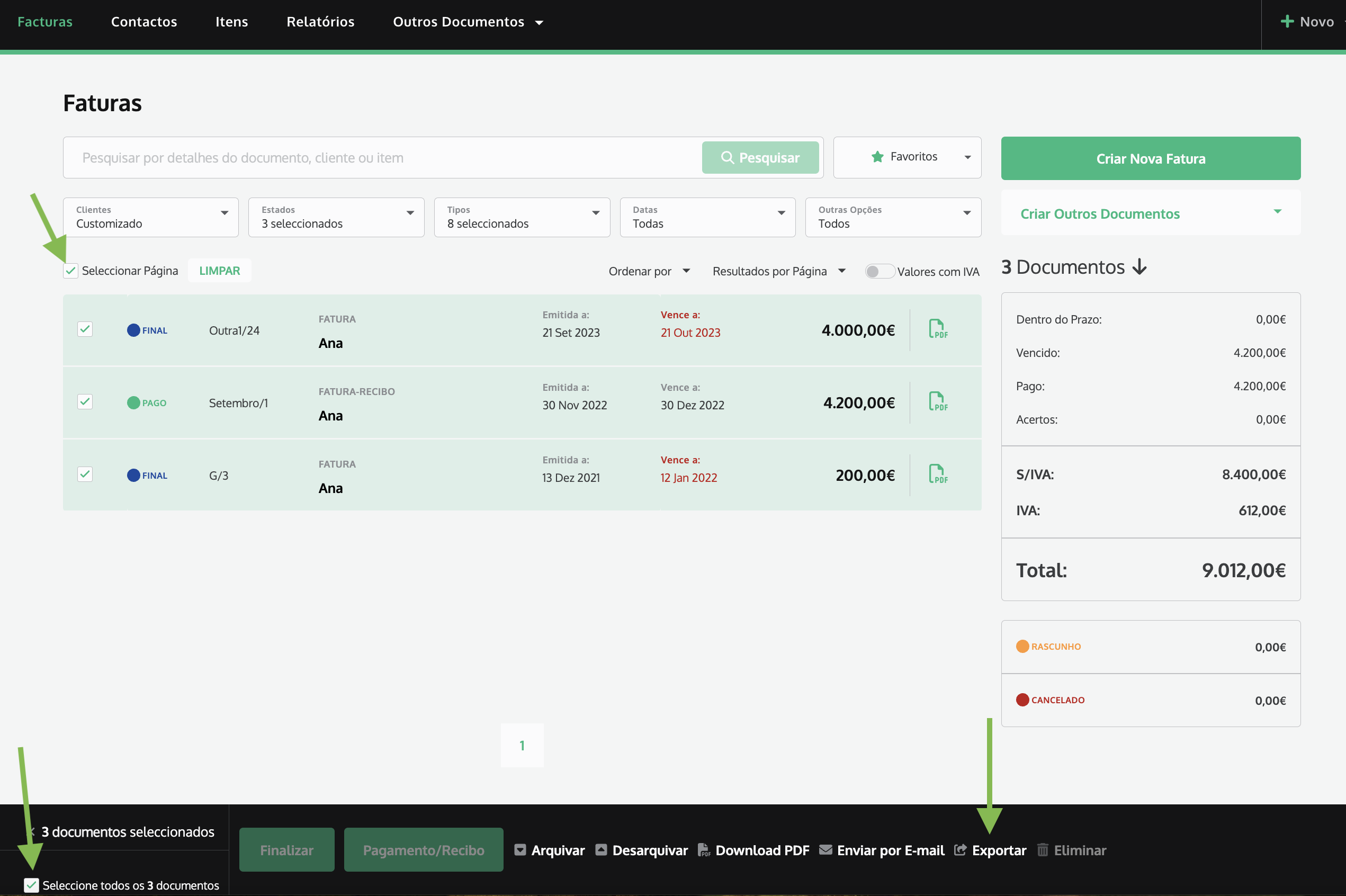Click the Exportar icon in bottom bar
Screen dimensions: 1346x896
961,850
